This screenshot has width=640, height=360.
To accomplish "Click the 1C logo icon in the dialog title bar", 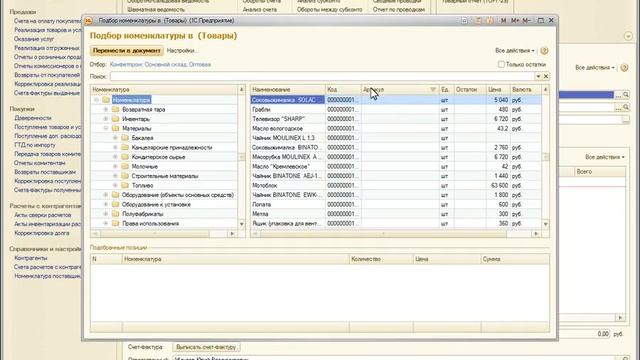I will pyautogui.click(x=89, y=20).
